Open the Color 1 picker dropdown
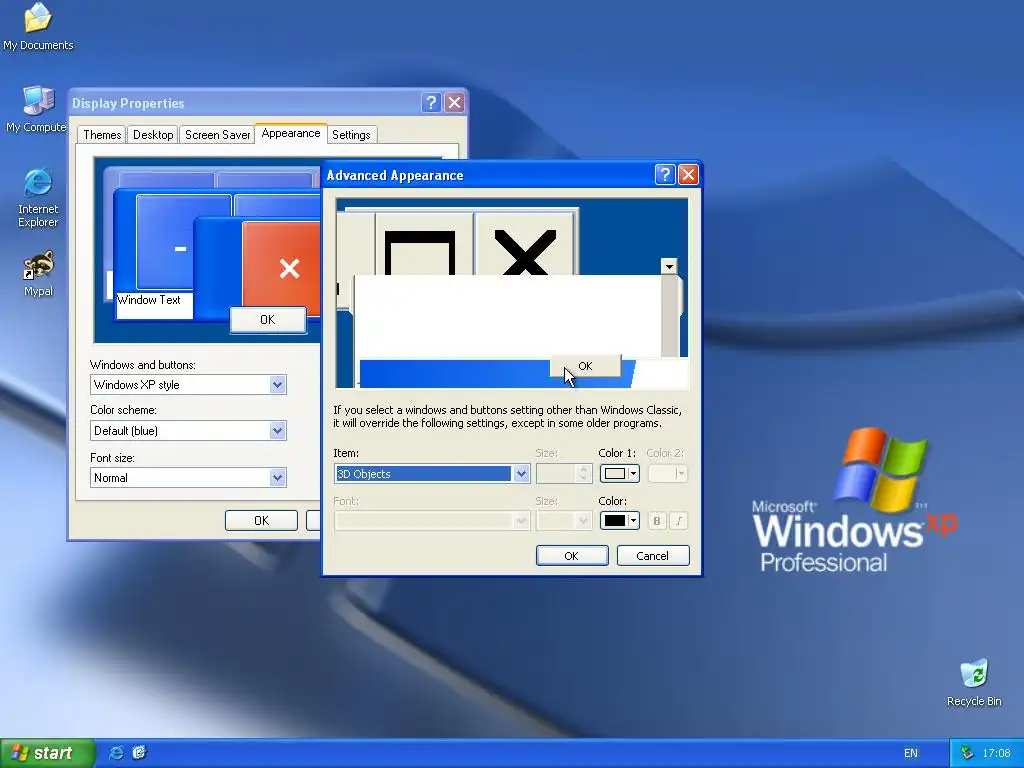The width and height of the screenshot is (1024, 768). 619,473
